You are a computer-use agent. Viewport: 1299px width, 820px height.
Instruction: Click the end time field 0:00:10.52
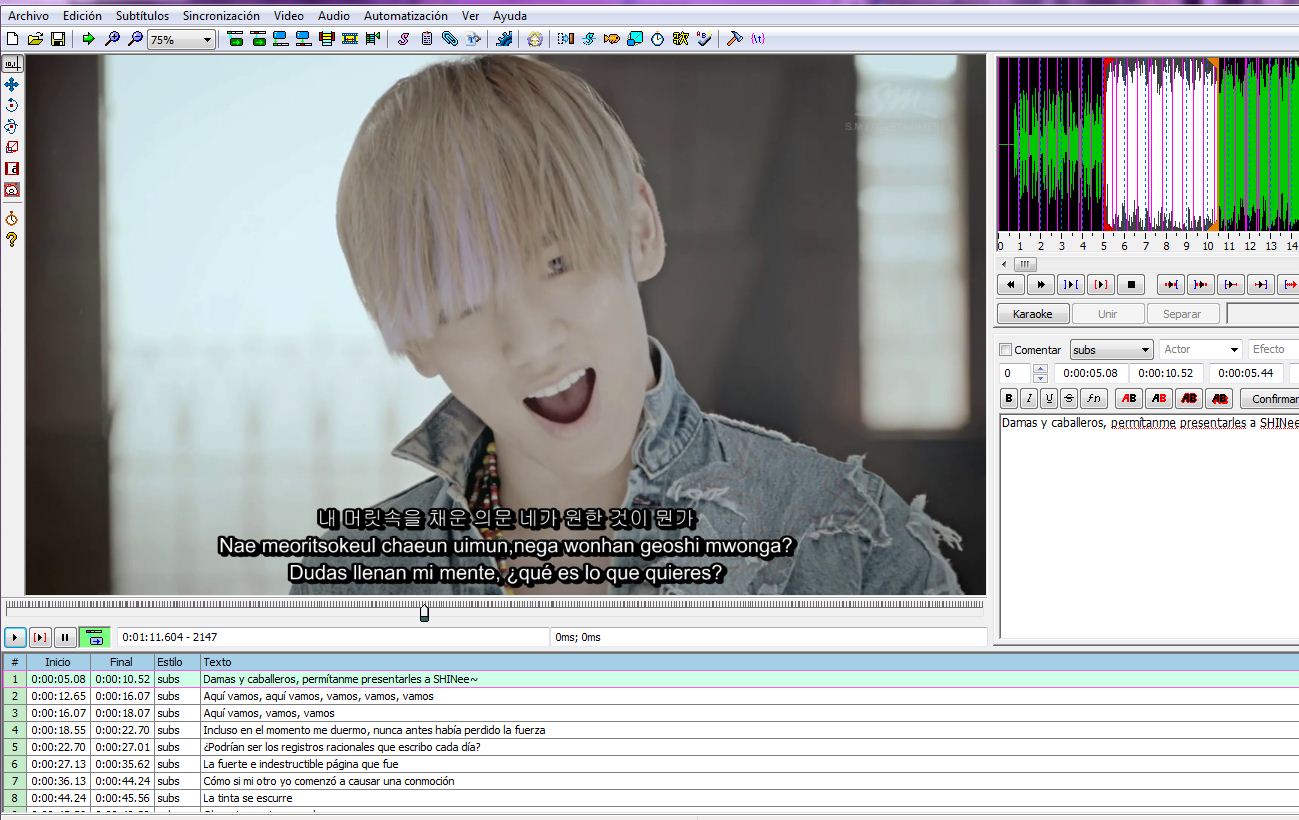coord(1167,373)
